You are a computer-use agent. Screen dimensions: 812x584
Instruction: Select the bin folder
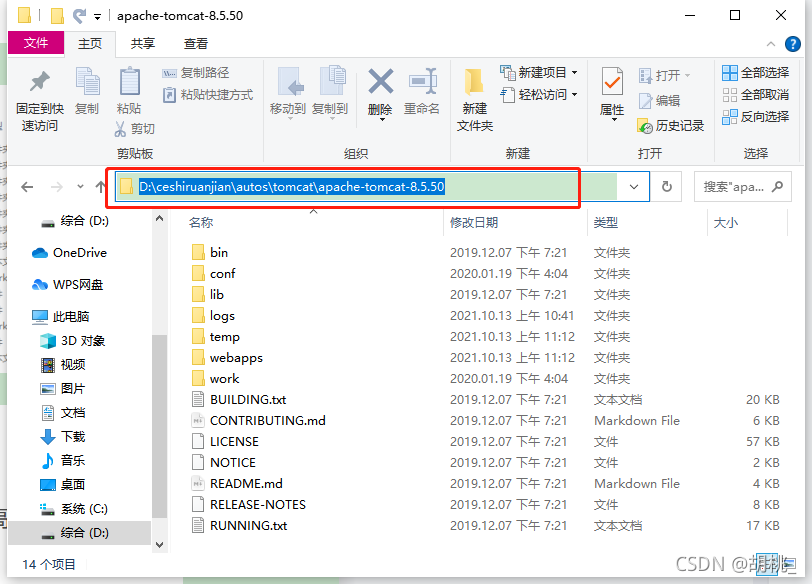(x=210, y=253)
